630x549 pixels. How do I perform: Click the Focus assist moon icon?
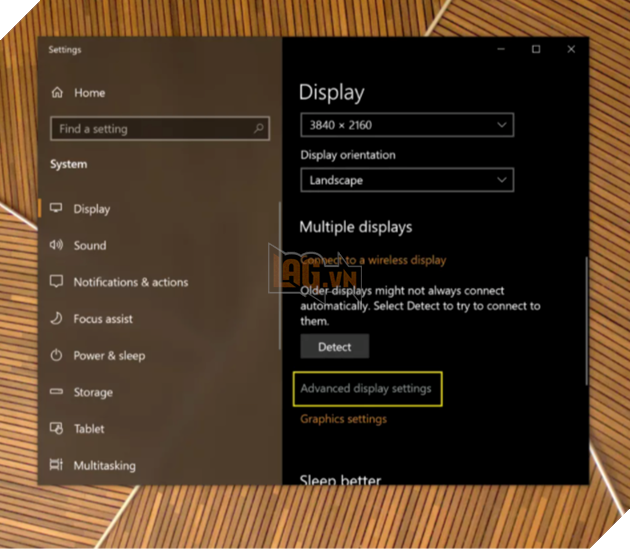coord(57,319)
